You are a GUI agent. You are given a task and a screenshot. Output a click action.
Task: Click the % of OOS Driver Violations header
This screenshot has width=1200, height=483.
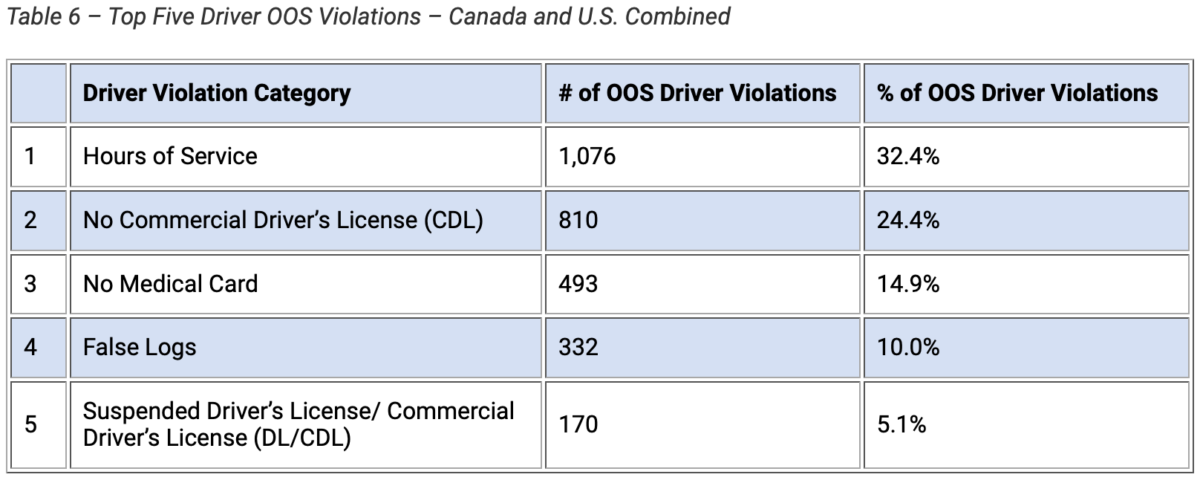click(x=1017, y=93)
